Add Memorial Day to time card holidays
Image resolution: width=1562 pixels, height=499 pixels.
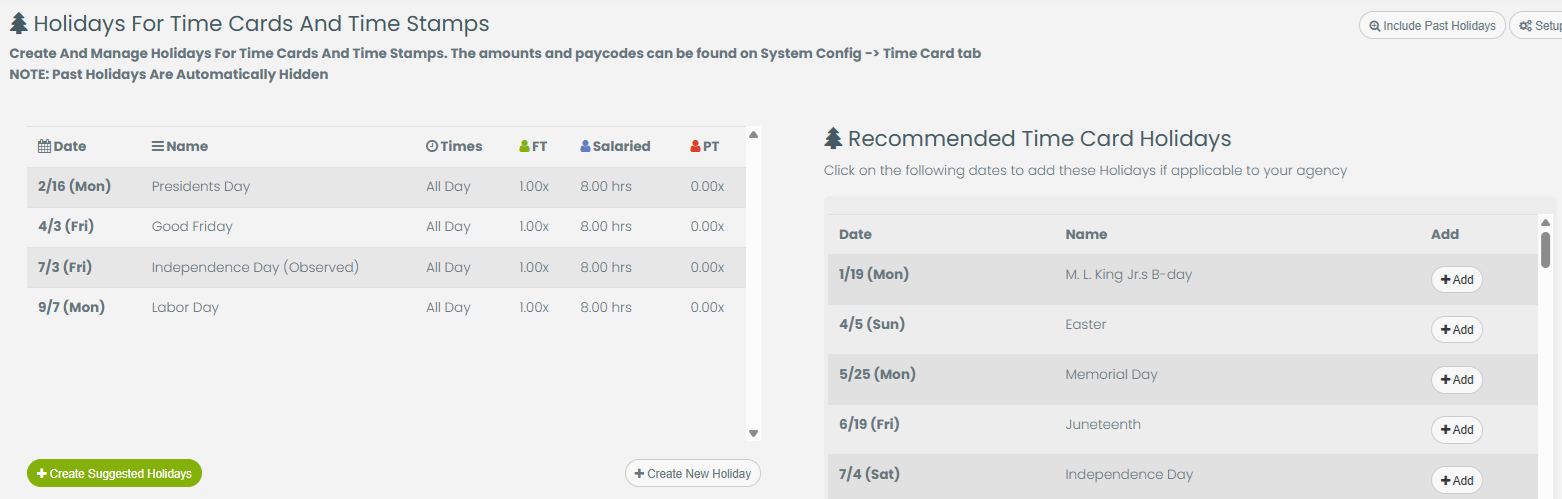coord(1456,380)
